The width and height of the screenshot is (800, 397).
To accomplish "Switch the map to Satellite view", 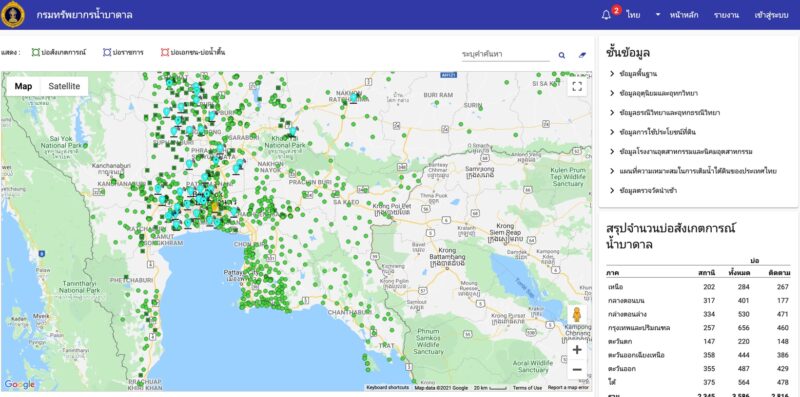I will click(64, 86).
